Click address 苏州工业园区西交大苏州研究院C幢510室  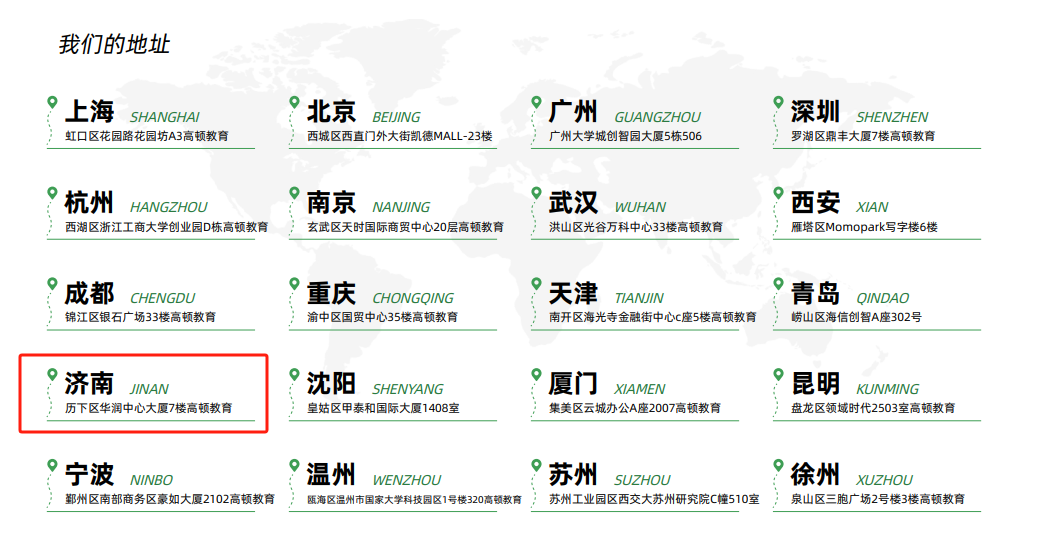click(x=654, y=499)
